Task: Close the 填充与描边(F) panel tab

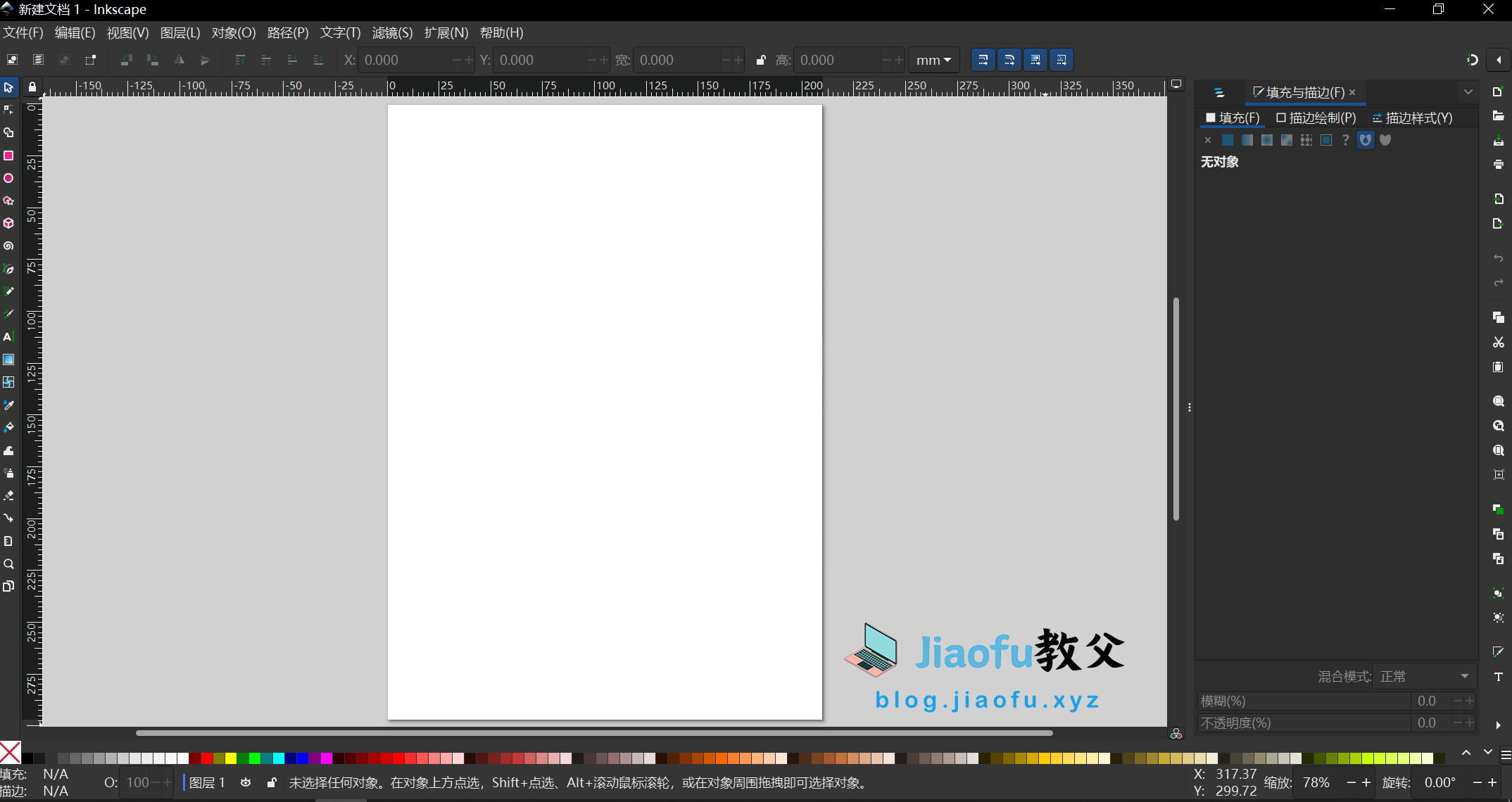Action: 1352,92
